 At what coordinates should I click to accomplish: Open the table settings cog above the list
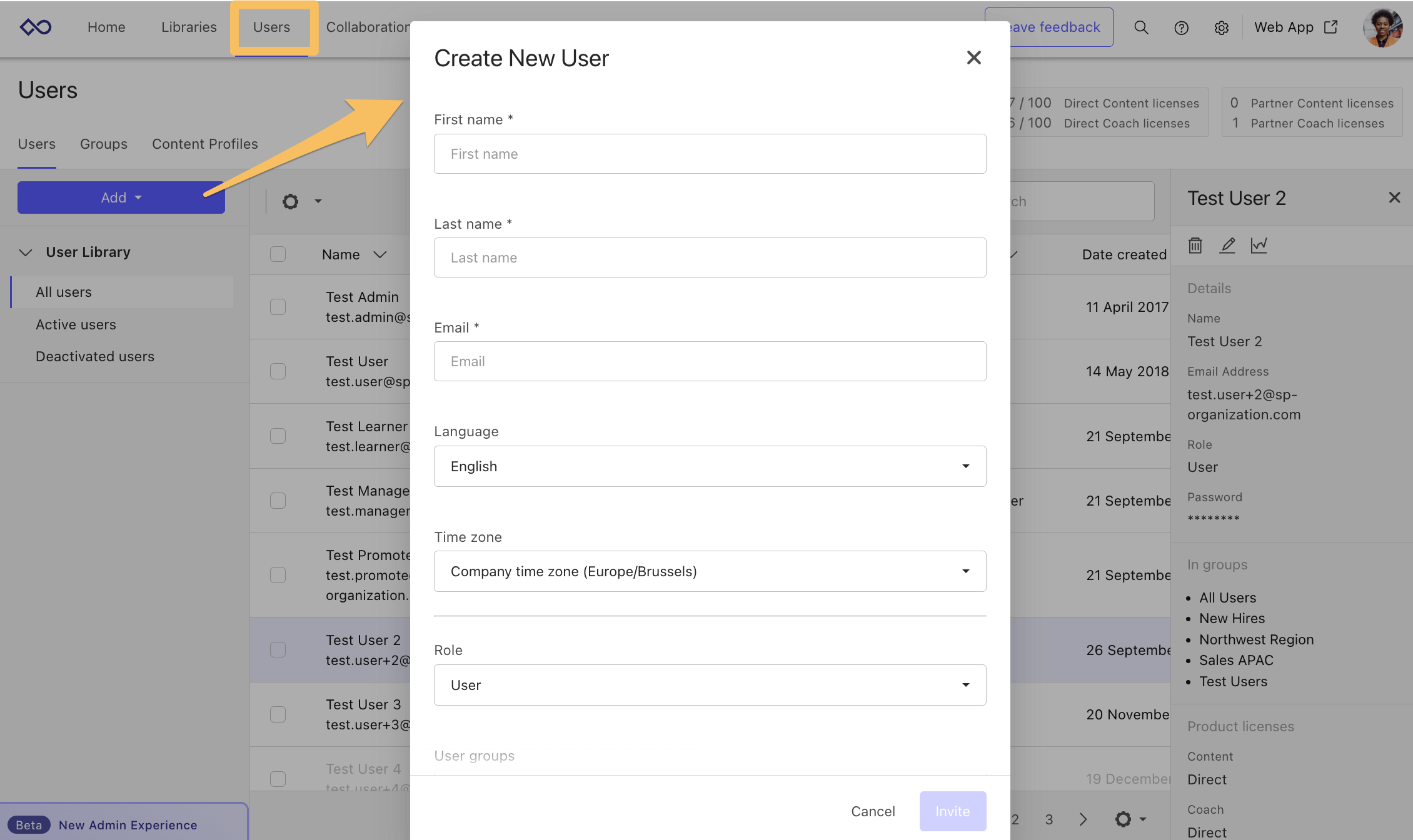290,201
